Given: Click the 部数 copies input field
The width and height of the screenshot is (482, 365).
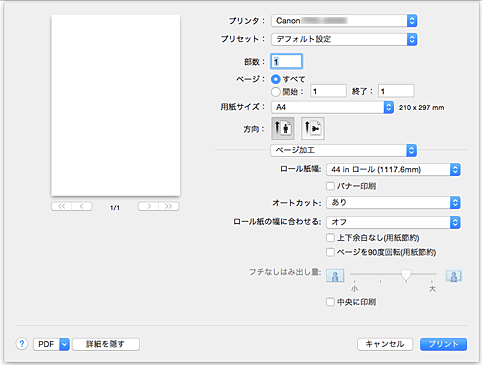Looking at the screenshot, I should 287,61.
